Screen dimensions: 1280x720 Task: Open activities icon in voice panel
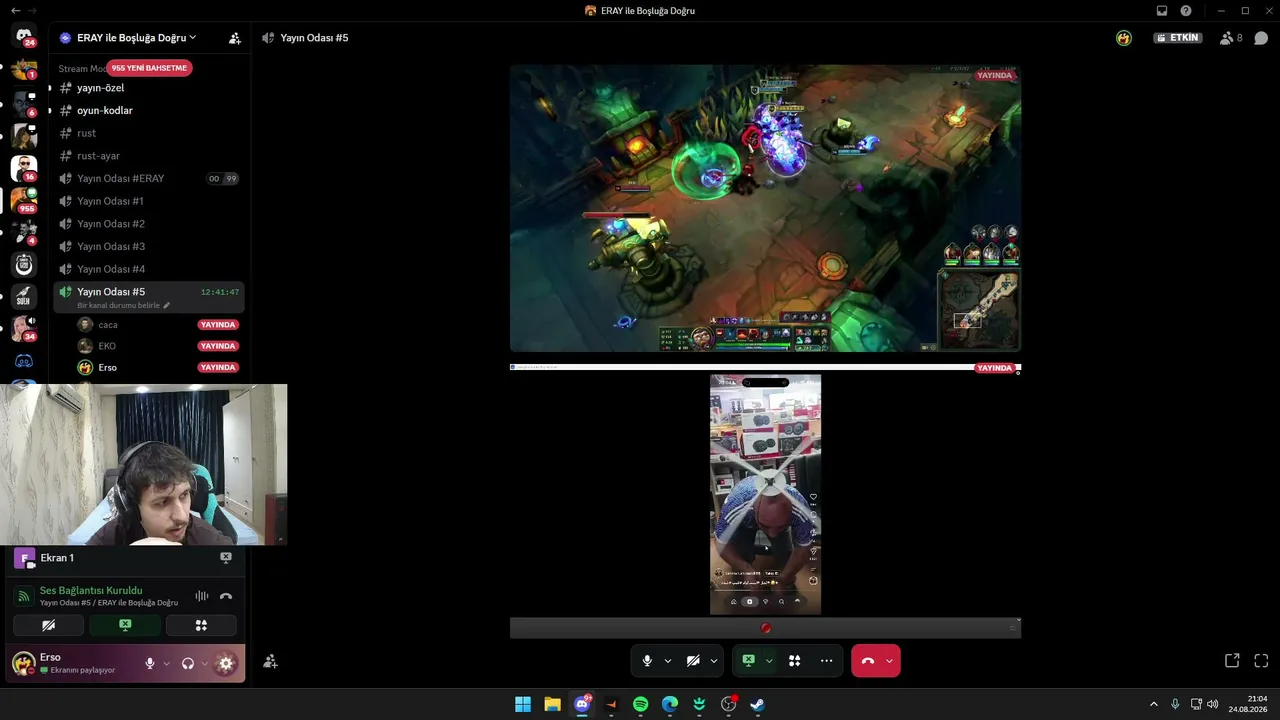click(x=201, y=625)
